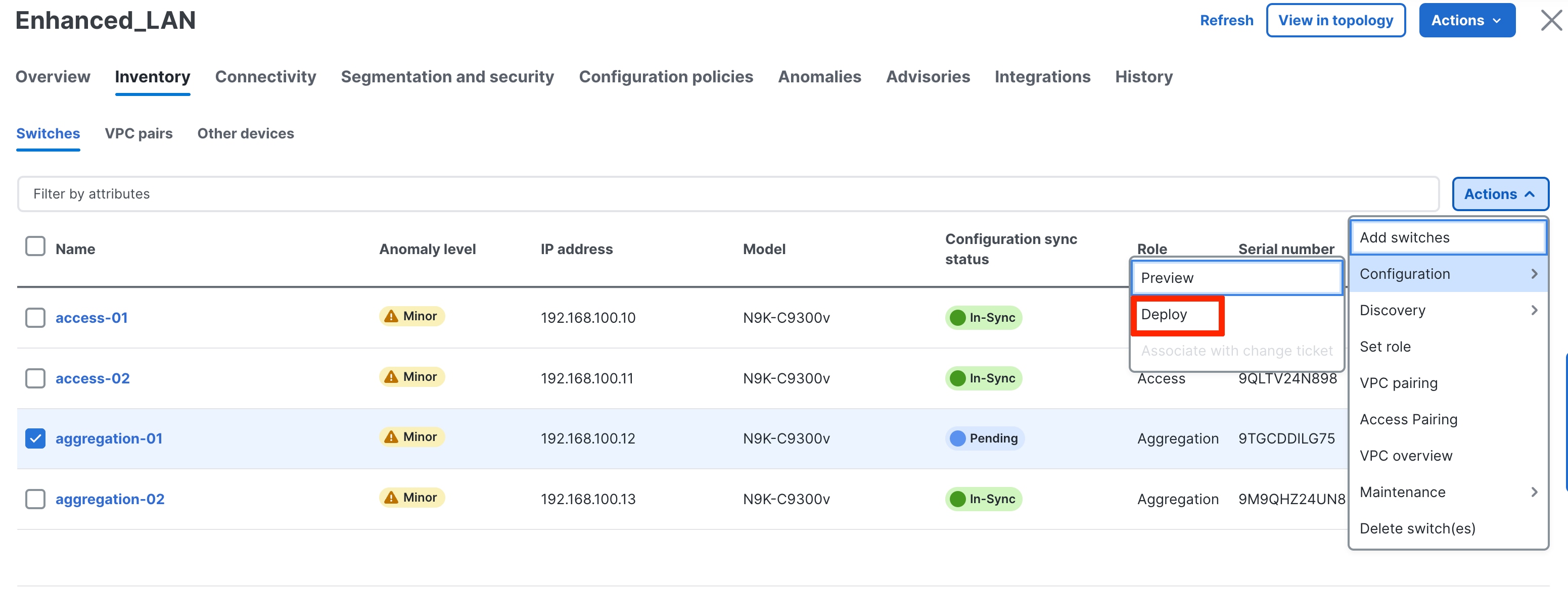This screenshot has height=589, width=1568.
Task: Click the Minor warning icon for access-01
Action: tap(391, 316)
